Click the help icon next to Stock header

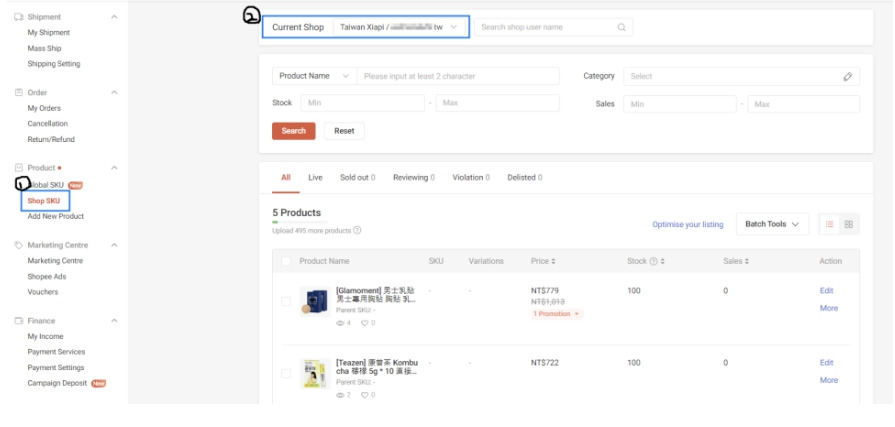[653, 261]
